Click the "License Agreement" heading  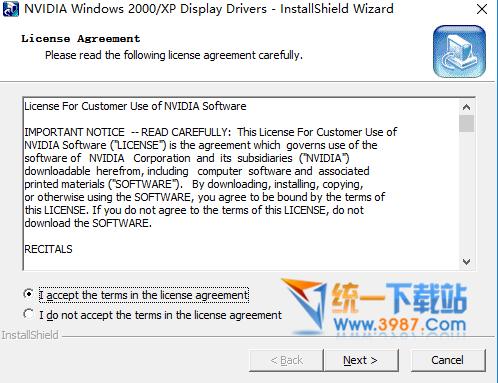click(81, 39)
